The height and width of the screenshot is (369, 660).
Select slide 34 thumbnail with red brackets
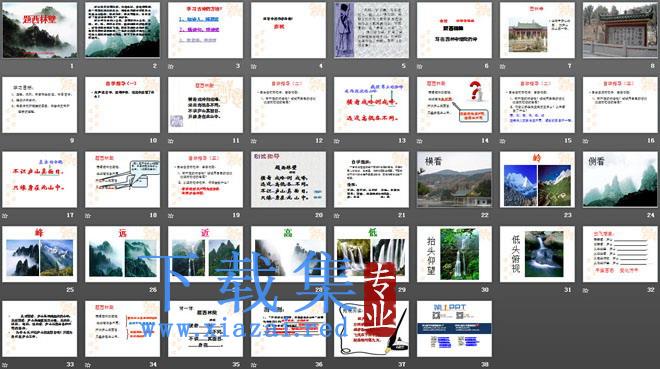coord(122,329)
